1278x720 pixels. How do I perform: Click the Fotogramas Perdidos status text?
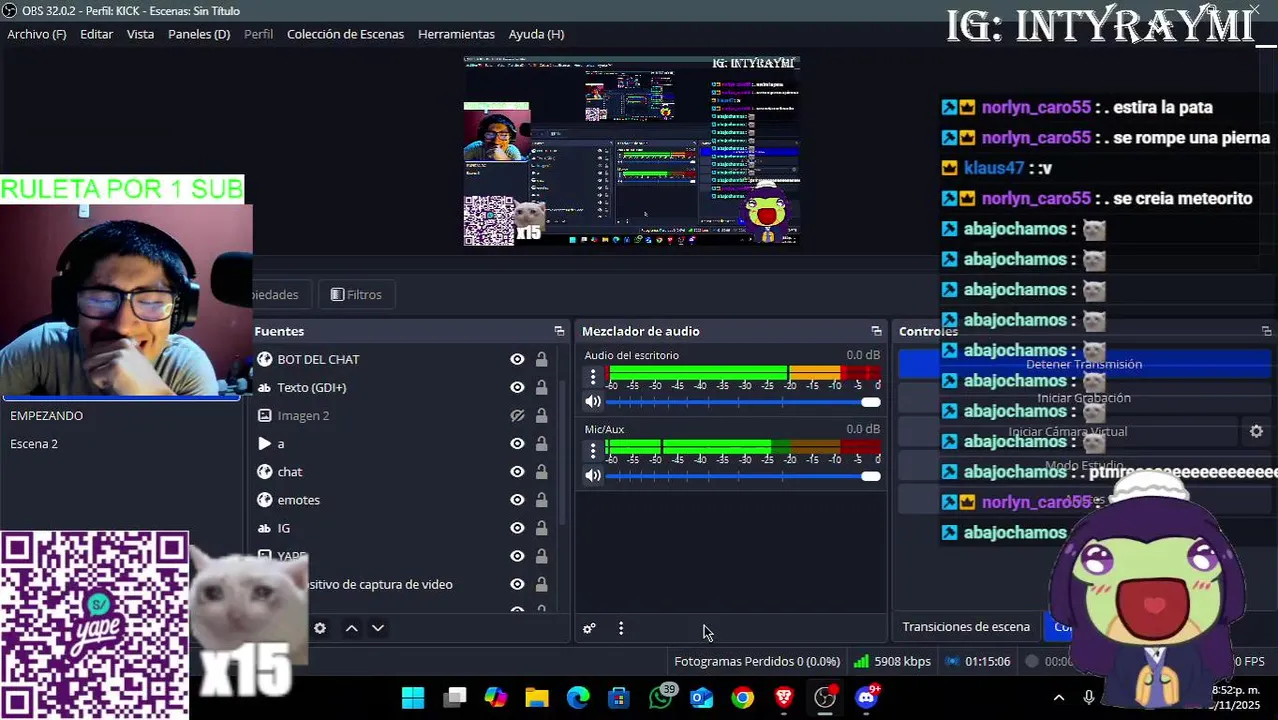click(757, 661)
